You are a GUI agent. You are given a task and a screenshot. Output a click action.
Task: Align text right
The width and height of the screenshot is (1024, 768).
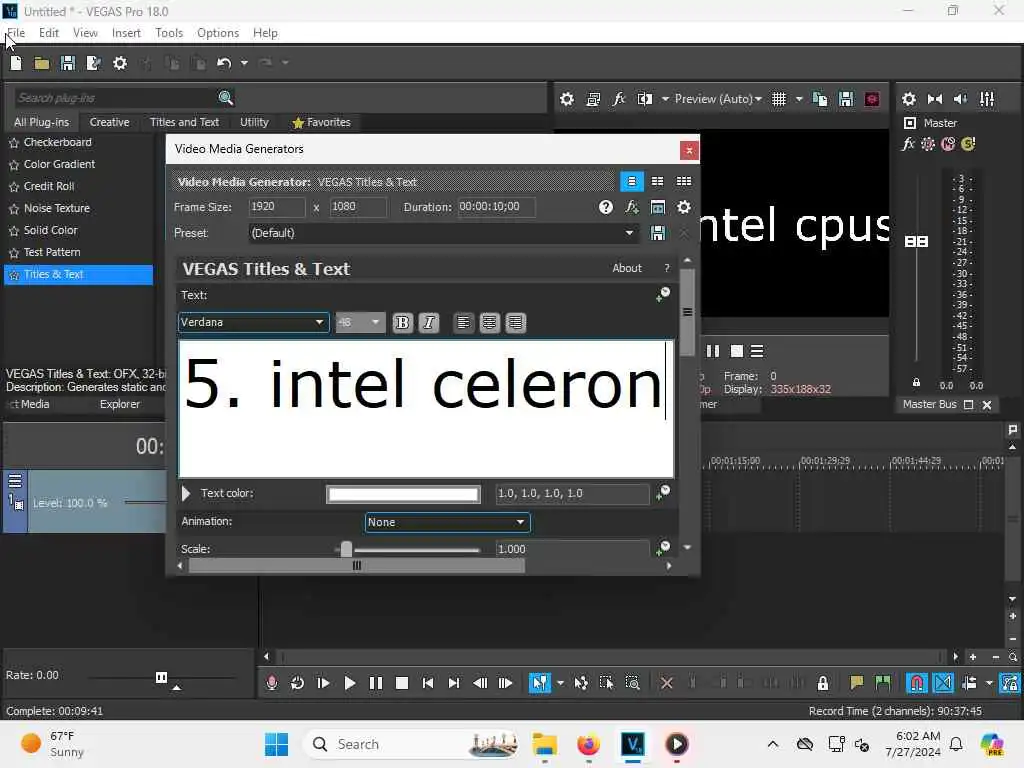pos(515,323)
